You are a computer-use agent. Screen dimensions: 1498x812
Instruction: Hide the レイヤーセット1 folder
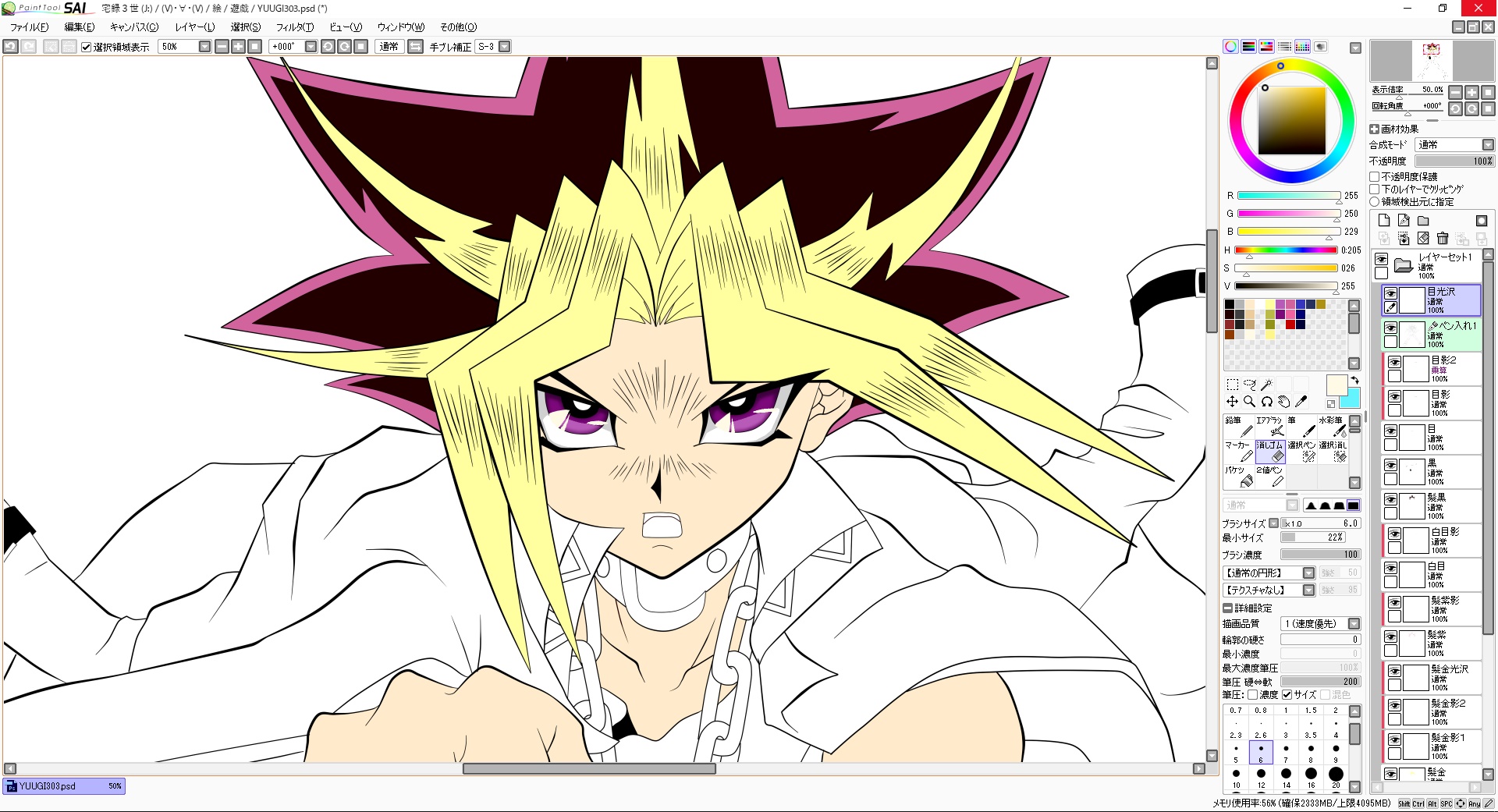tap(1382, 259)
